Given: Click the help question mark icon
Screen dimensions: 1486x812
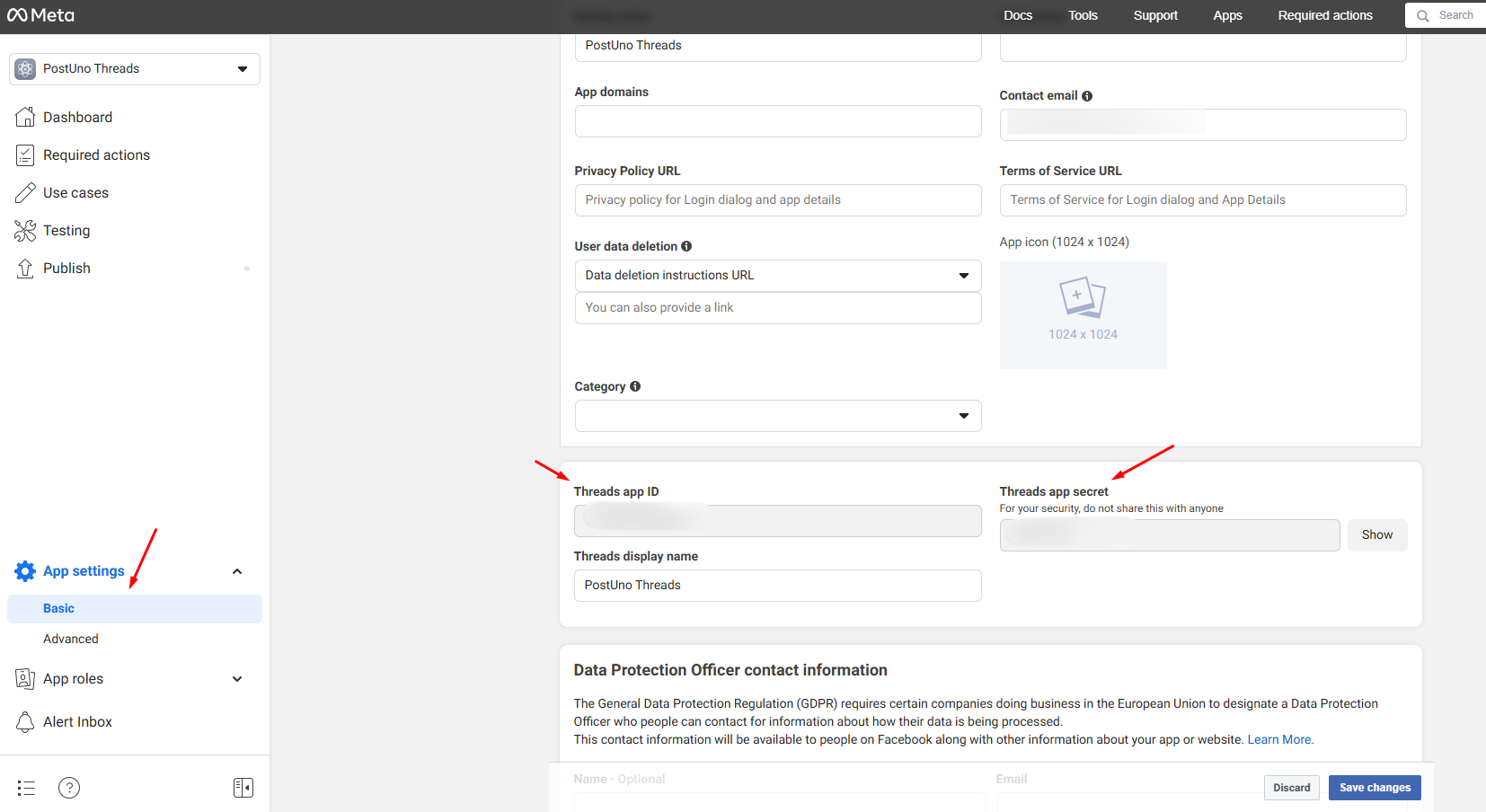Looking at the screenshot, I should (x=69, y=788).
